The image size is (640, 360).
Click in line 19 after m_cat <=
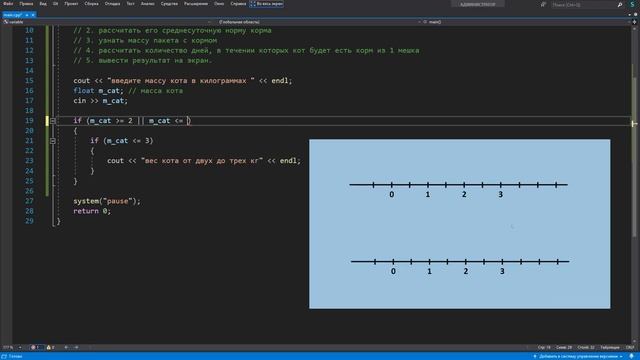[x=188, y=121]
